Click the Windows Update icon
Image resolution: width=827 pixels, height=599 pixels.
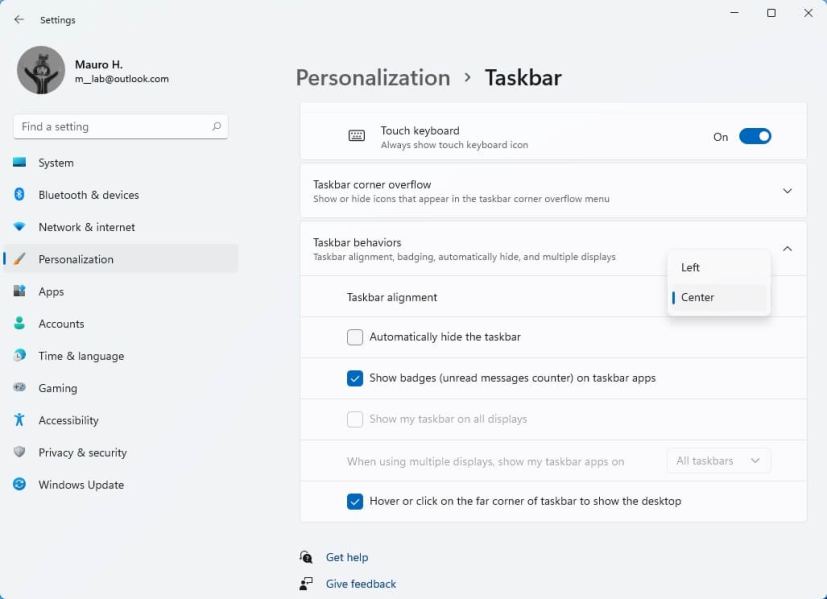coord(19,485)
